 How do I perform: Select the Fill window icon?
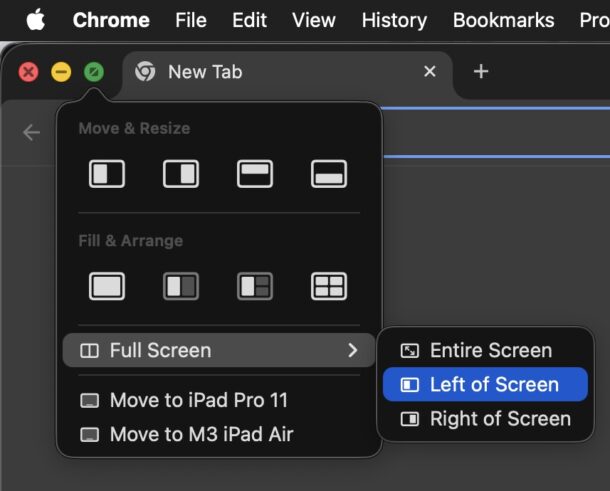[x=107, y=286]
